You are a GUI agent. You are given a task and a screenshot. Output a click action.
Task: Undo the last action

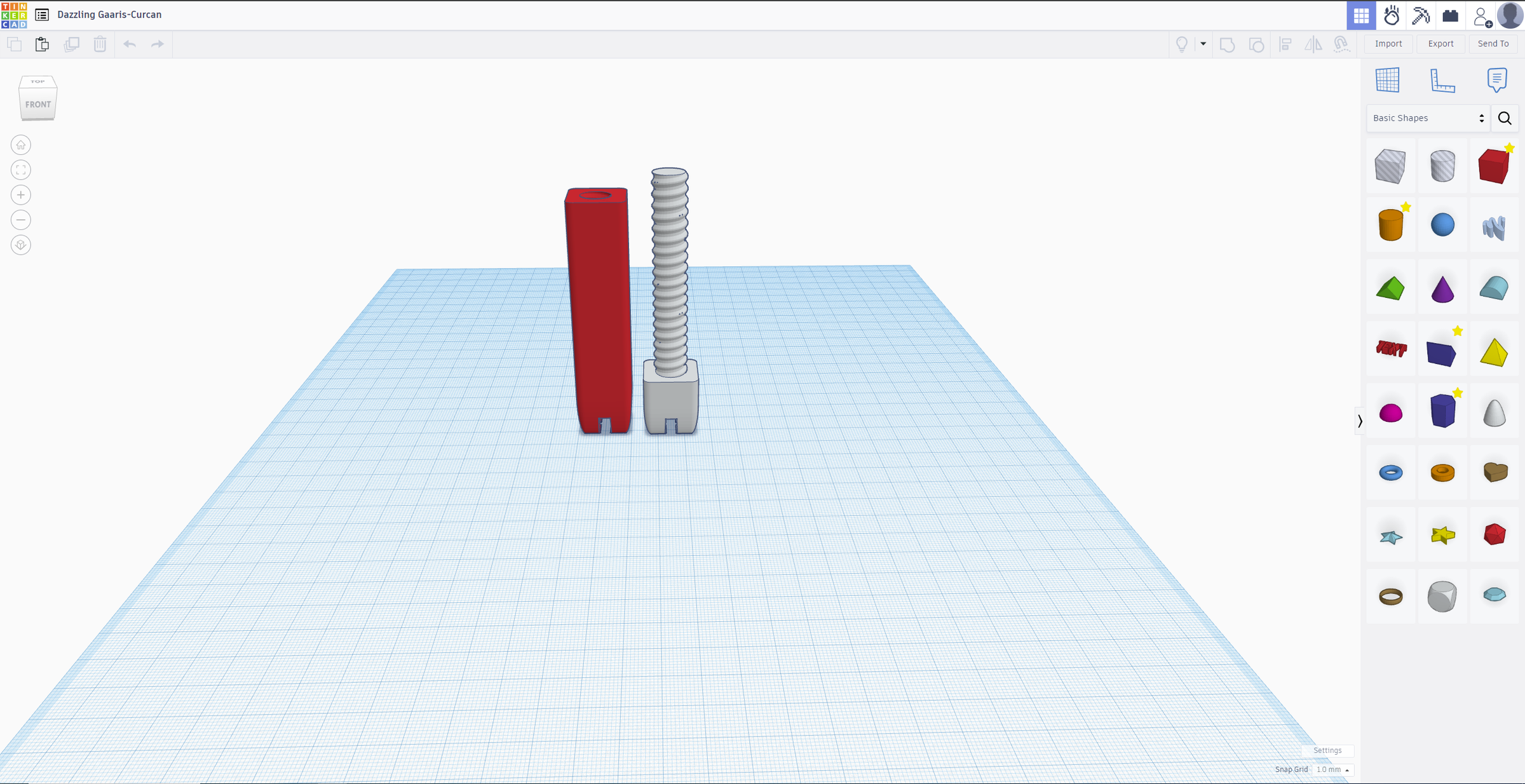point(130,44)
